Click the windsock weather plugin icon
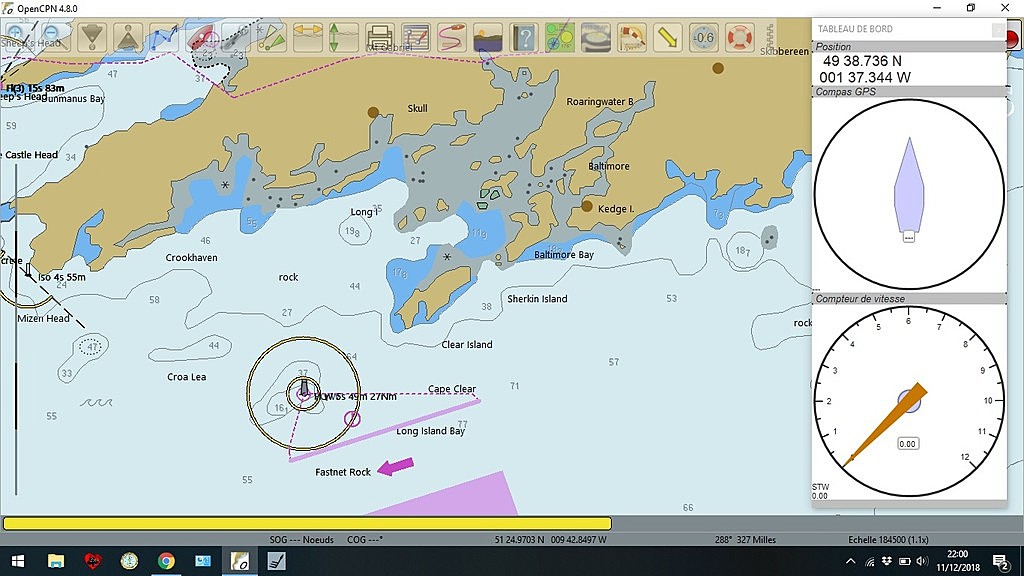 point(632,37)
